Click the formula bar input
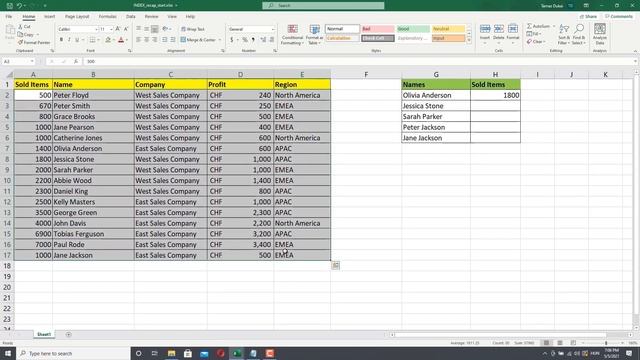The height and width of the screenshot is (360, 640). click(359, 61)
